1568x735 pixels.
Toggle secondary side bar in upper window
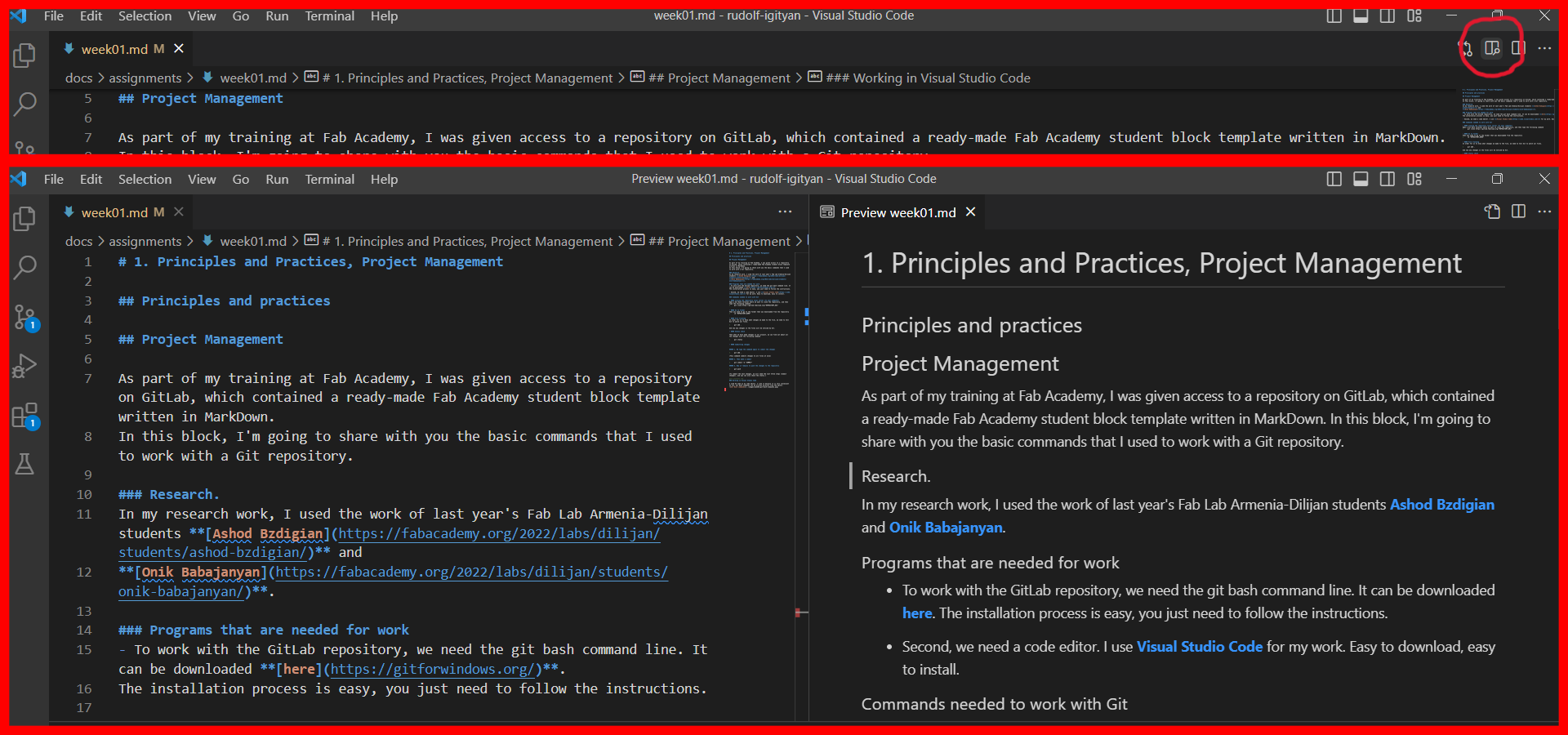point(1388,16)
